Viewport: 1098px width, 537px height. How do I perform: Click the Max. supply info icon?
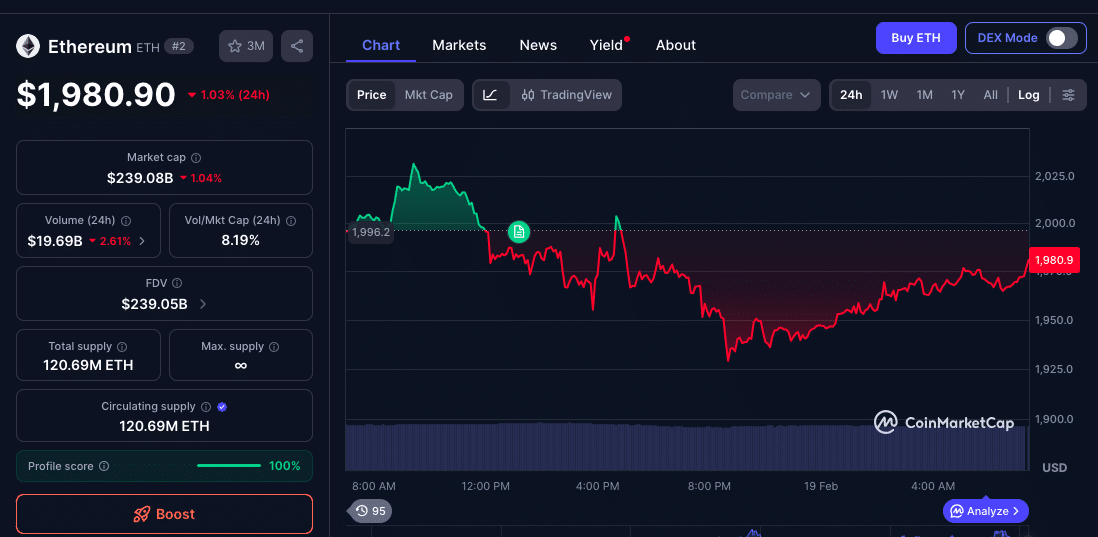(274, 347)
